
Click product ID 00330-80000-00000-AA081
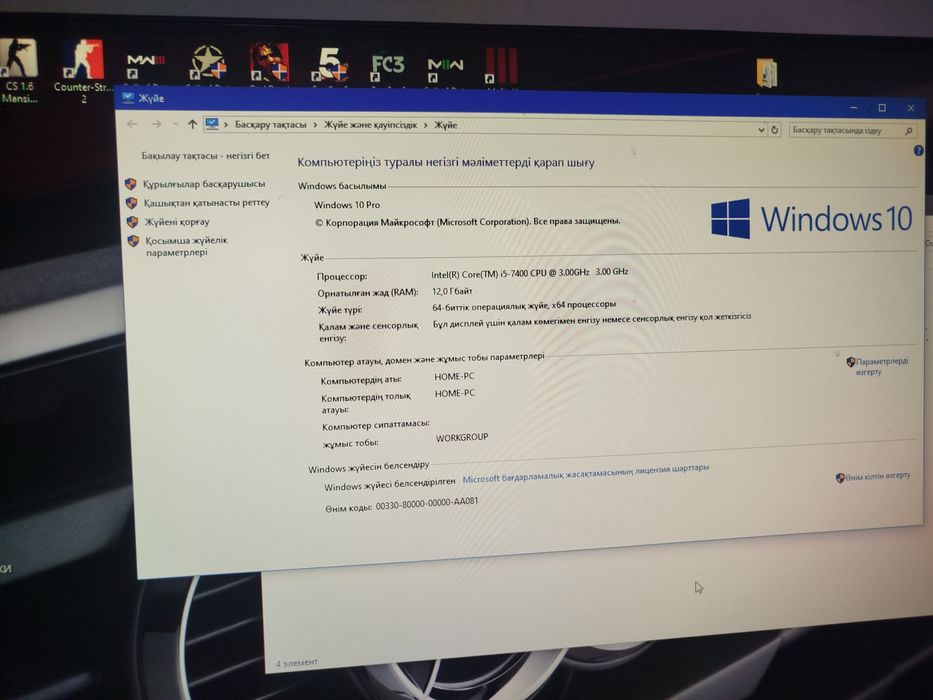point(427,504)
